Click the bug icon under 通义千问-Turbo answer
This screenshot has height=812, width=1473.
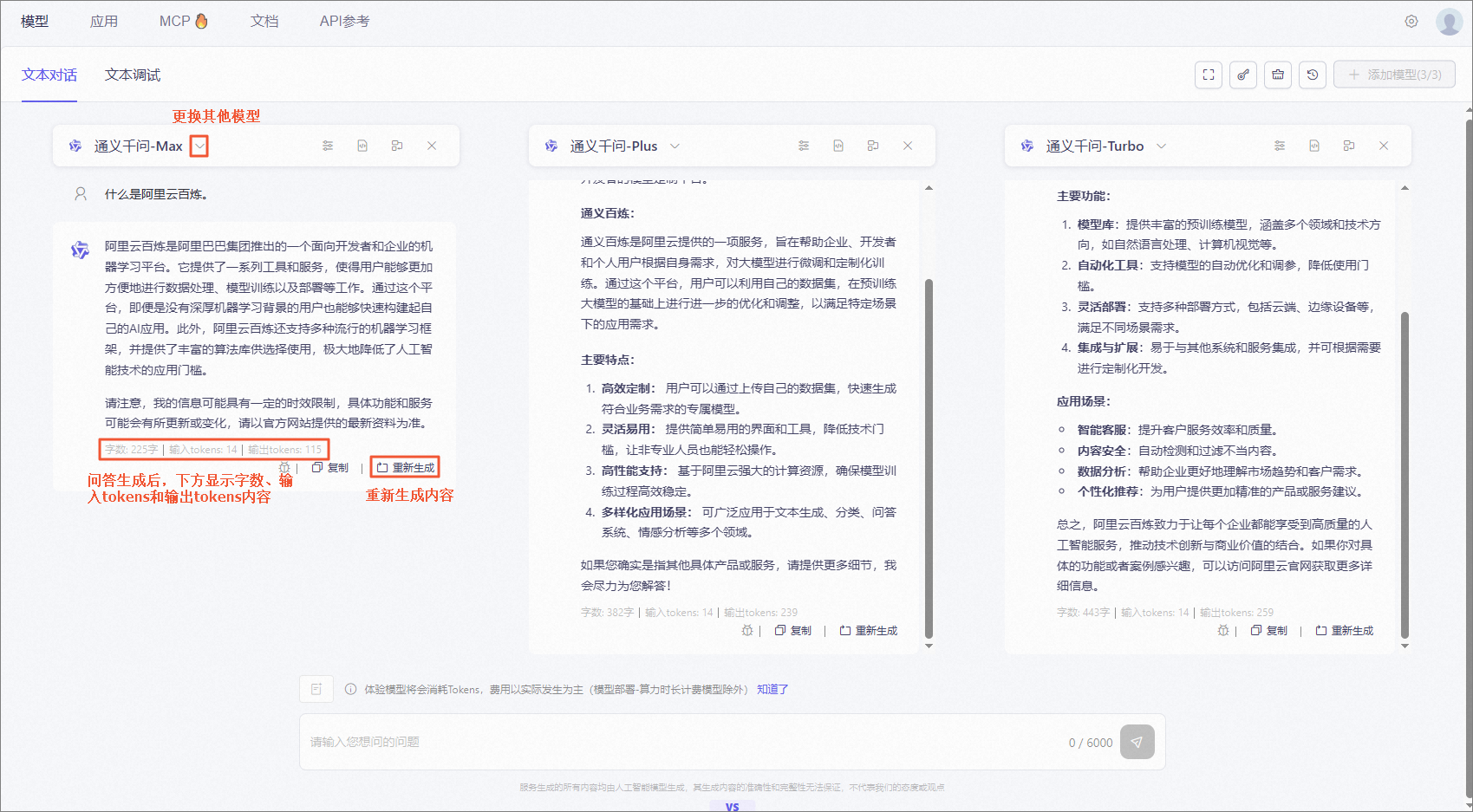click(1223, 631)
